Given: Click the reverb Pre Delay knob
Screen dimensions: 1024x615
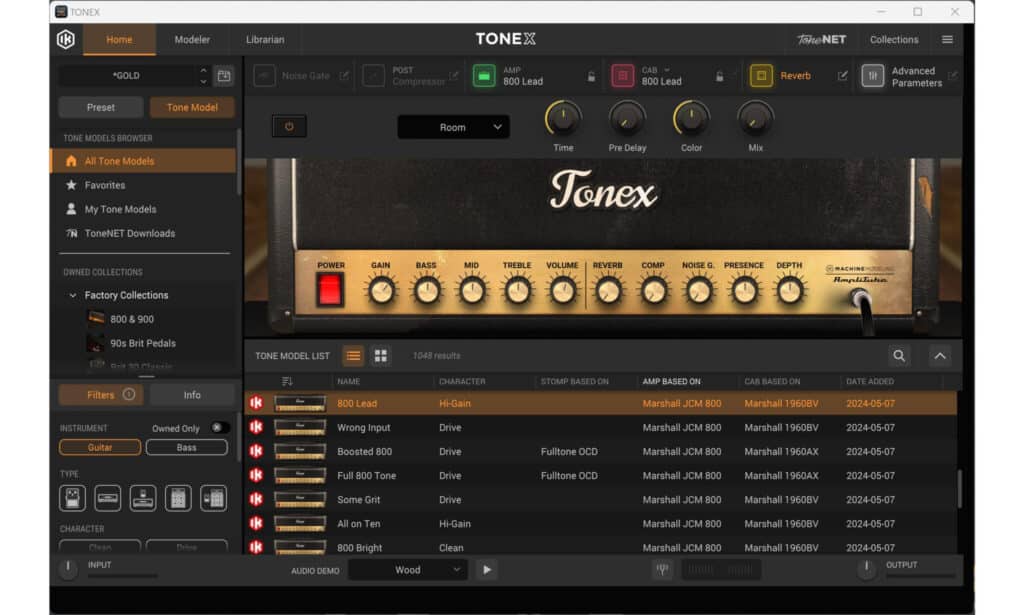Looking at the screenshot, I should 627,119.
